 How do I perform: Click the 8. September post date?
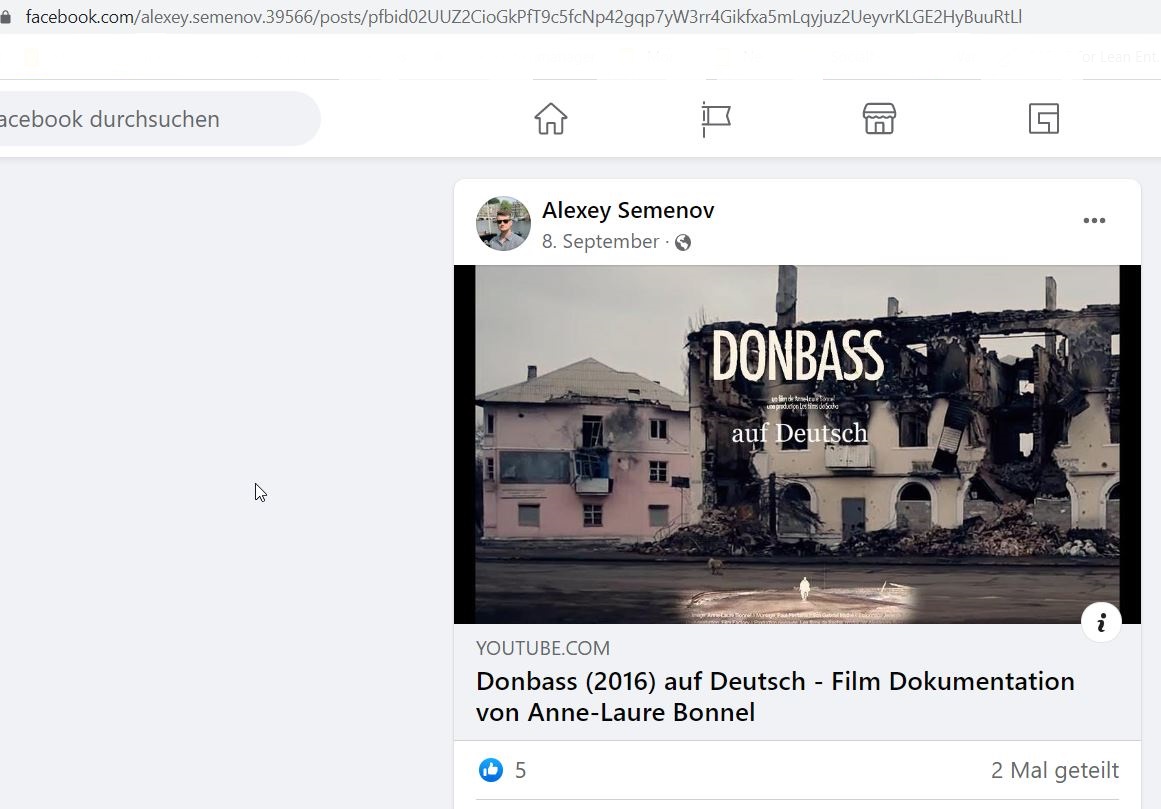pyautogui.click(x=600, y=241)
